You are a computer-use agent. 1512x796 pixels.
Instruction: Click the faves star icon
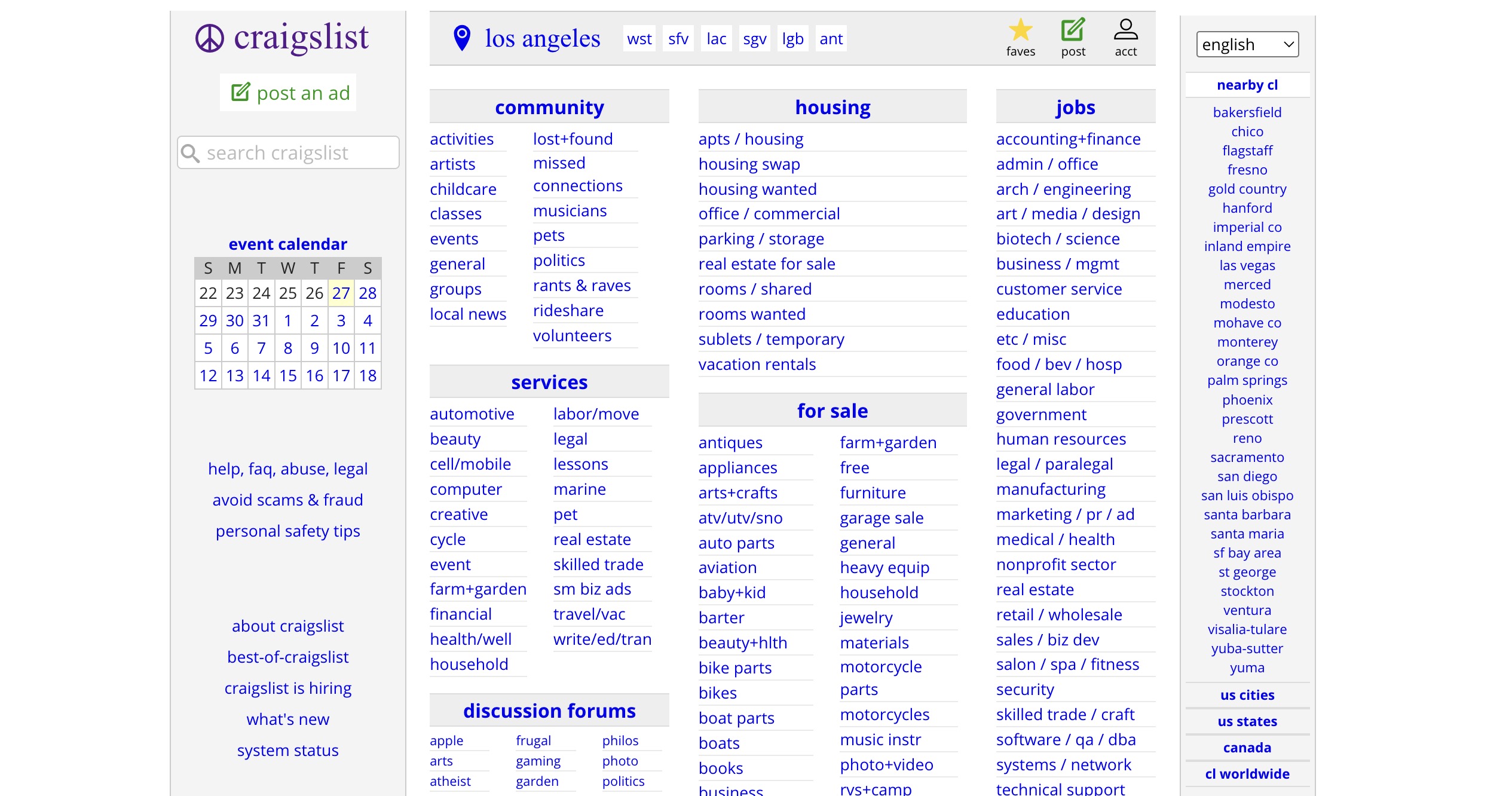point(1020,30)
